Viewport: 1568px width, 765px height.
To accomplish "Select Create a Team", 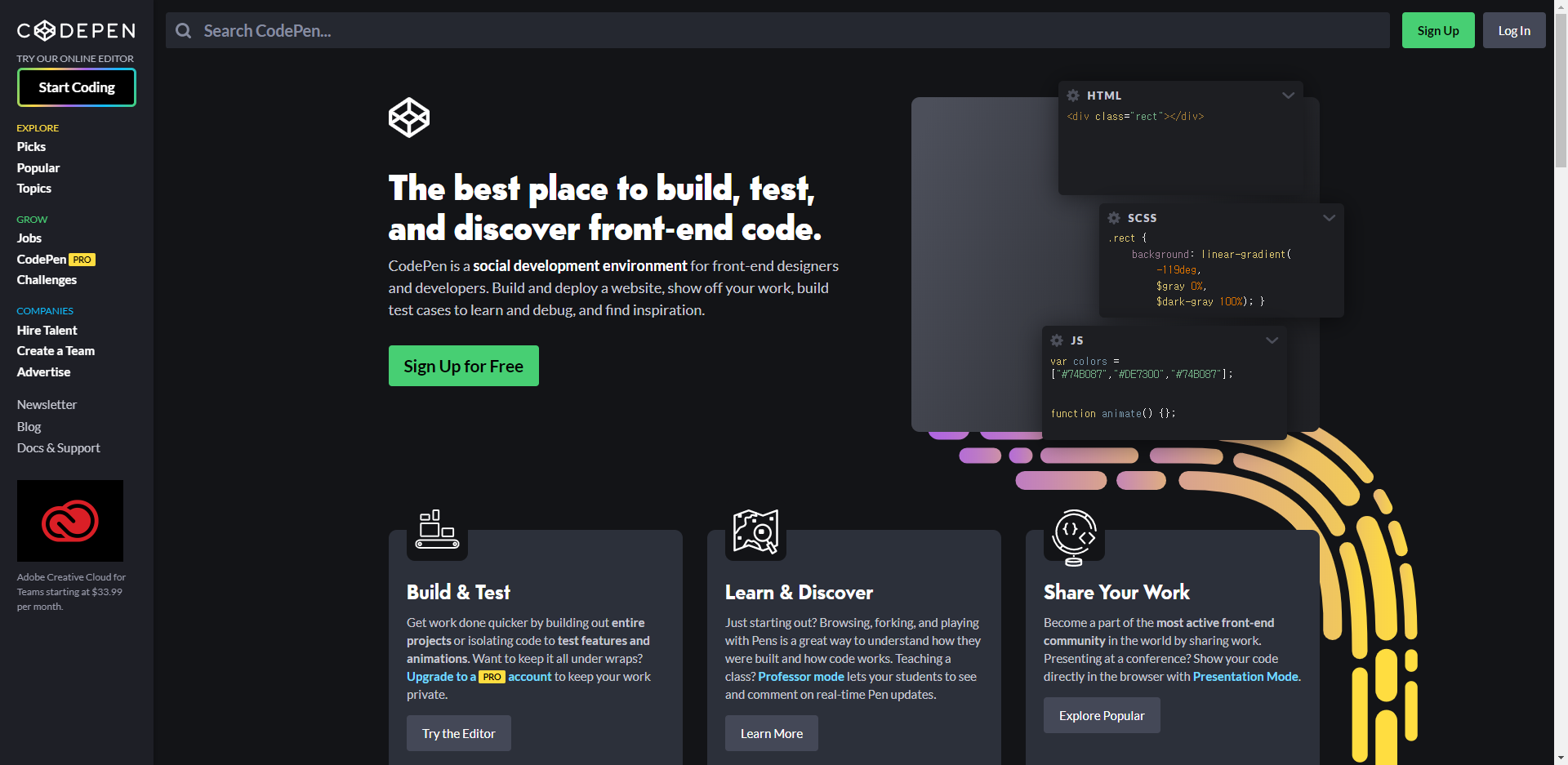I will 56,351.
